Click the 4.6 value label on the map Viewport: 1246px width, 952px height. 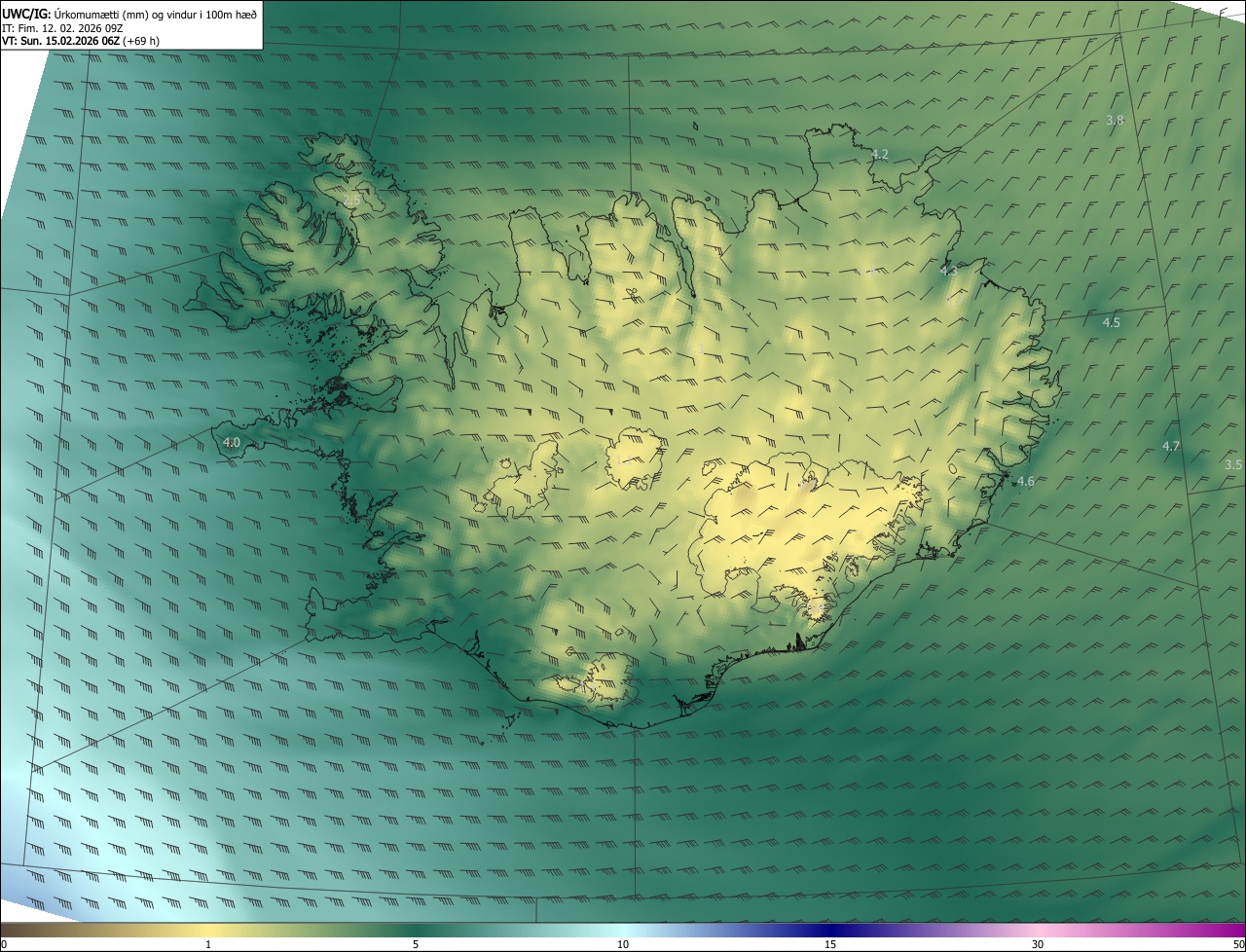coord(1025,482)
